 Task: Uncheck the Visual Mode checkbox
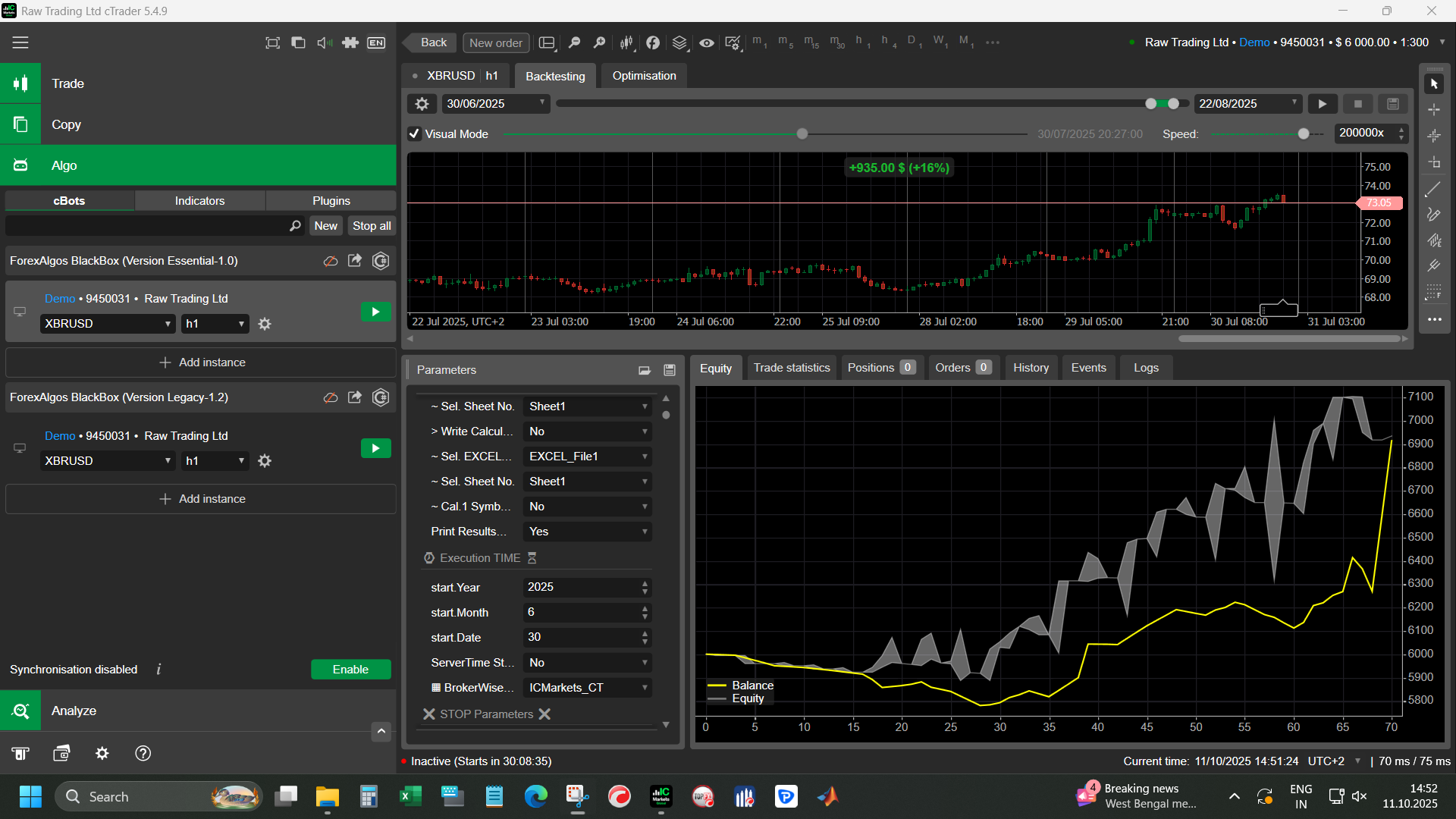point(415,134)
